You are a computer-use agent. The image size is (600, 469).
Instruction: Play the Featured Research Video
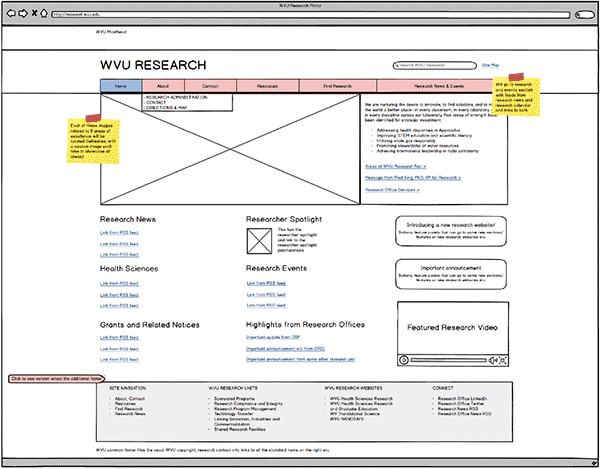406,358
